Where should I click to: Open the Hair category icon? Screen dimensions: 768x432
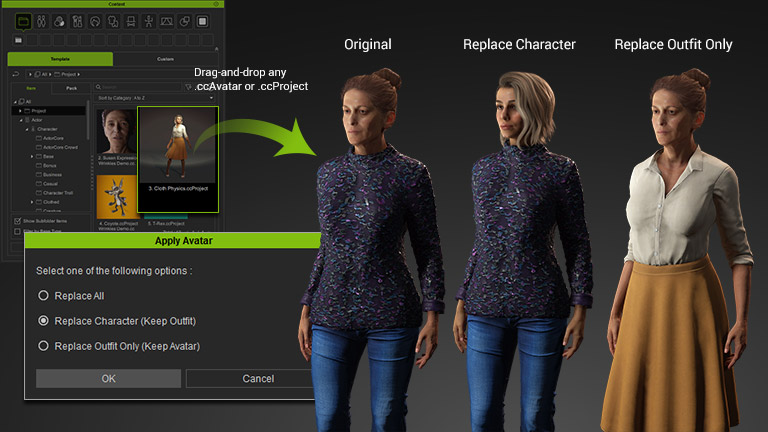[96, 21]
